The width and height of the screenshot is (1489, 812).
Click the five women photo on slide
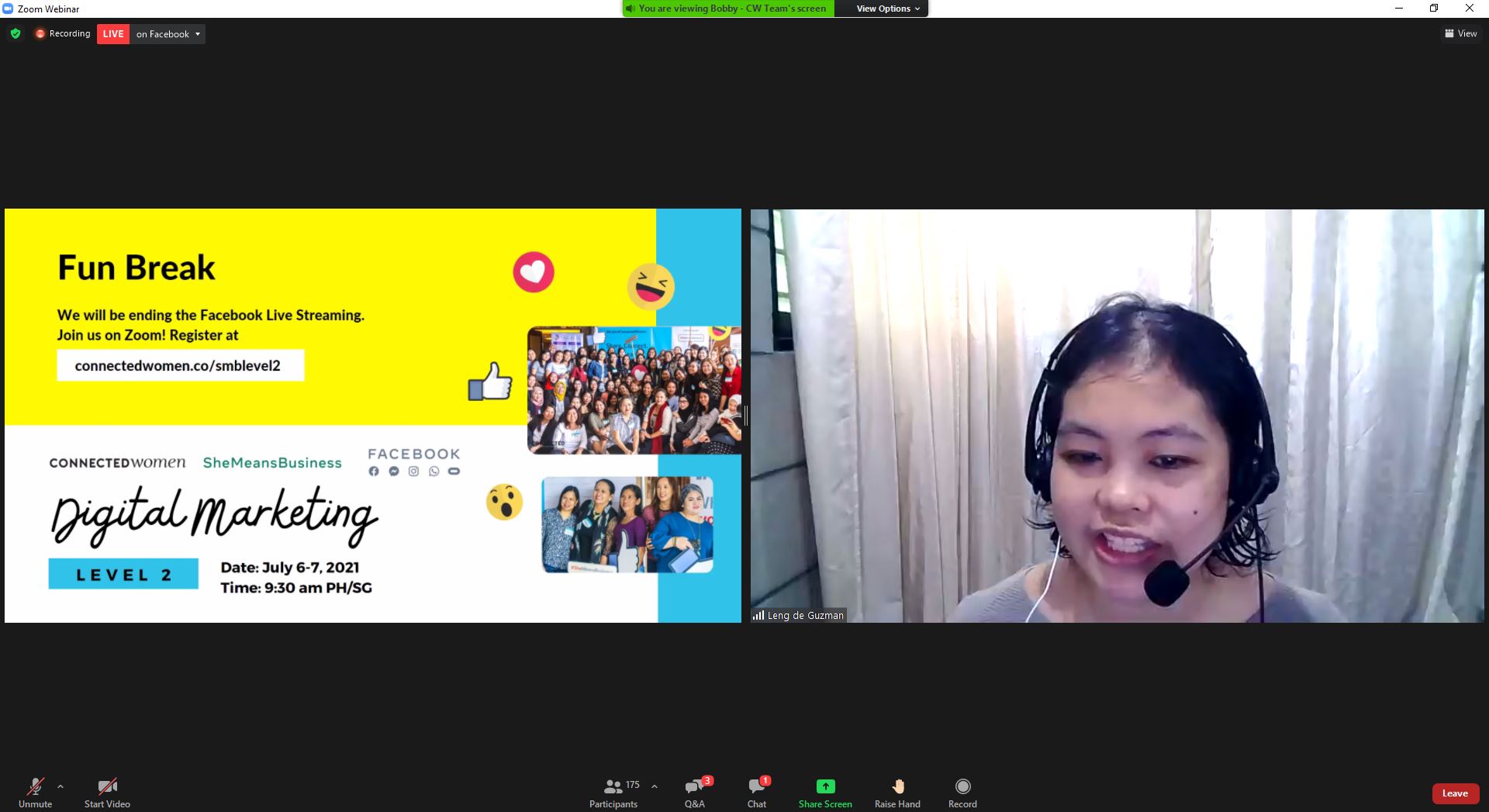627,525
